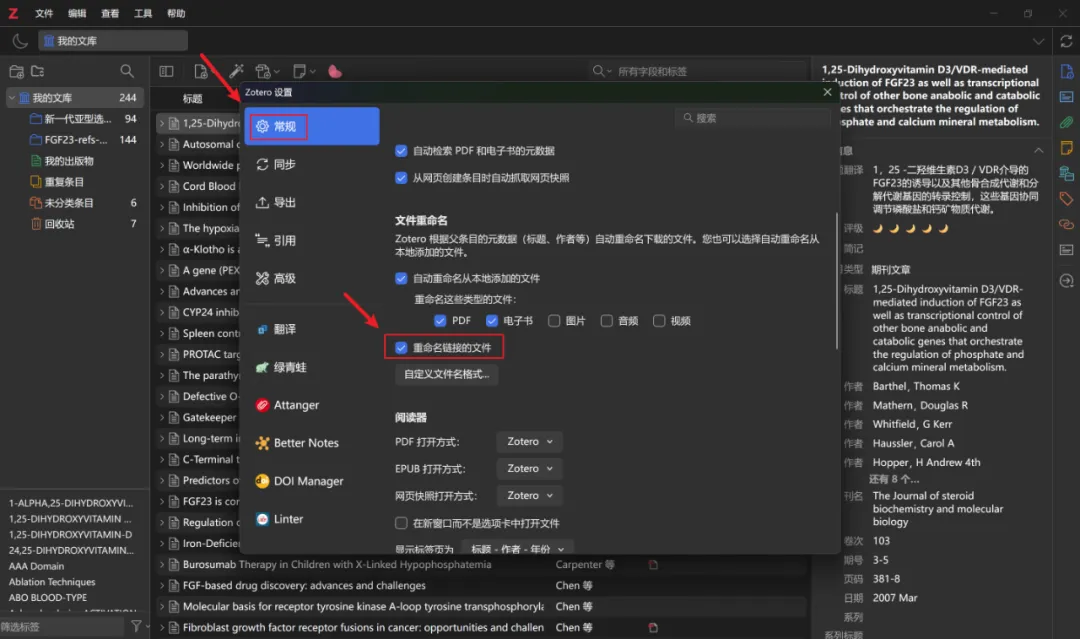Open the 编辑 menu
The image size is (1080, 639).
point(77,13)
